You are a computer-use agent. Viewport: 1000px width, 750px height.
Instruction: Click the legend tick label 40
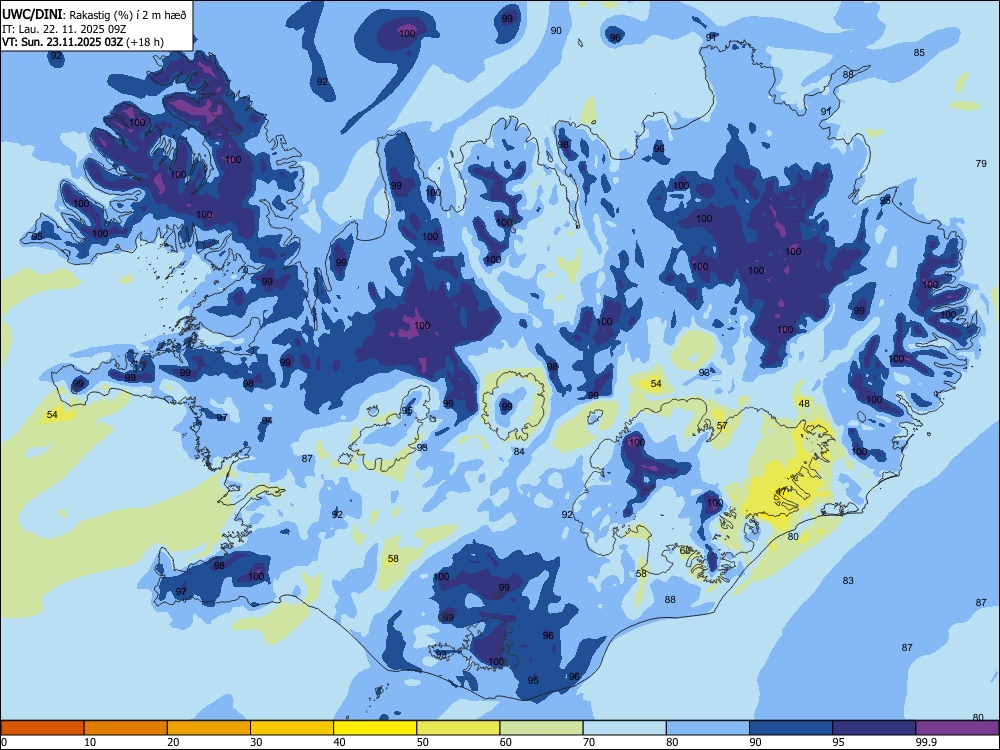[339, 742]
